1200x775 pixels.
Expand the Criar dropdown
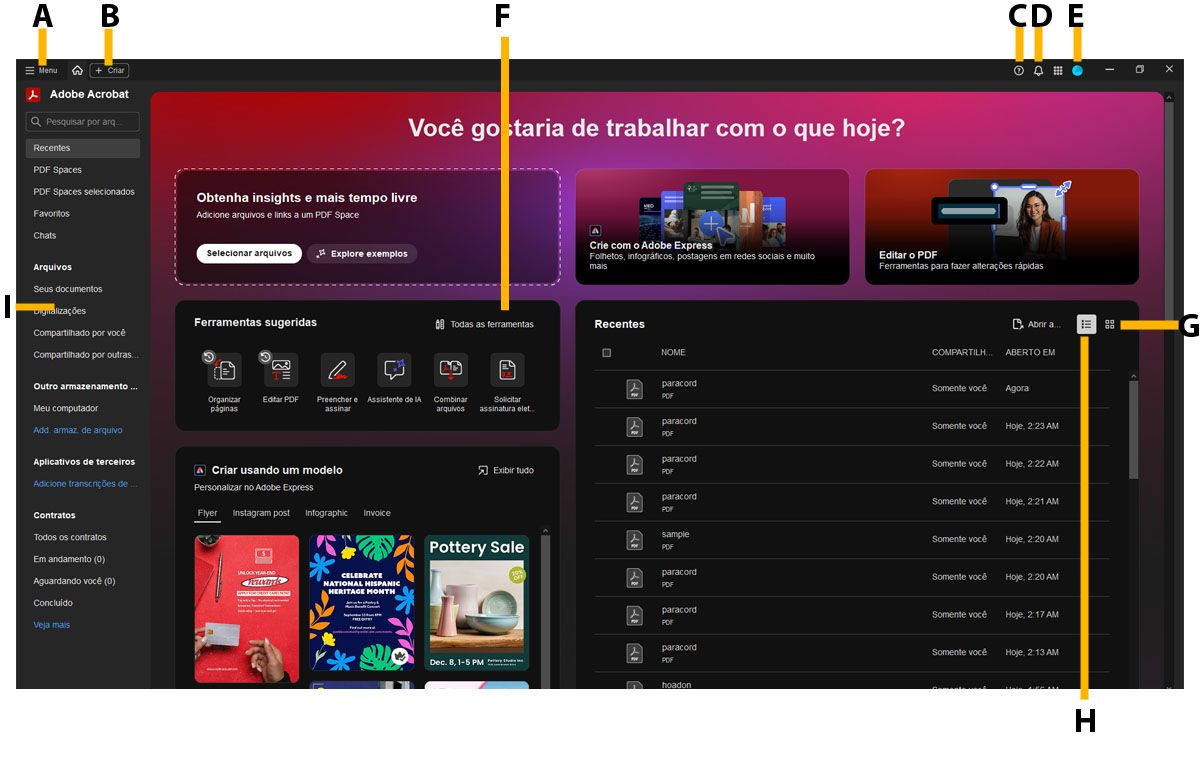(x=108, y=70)
